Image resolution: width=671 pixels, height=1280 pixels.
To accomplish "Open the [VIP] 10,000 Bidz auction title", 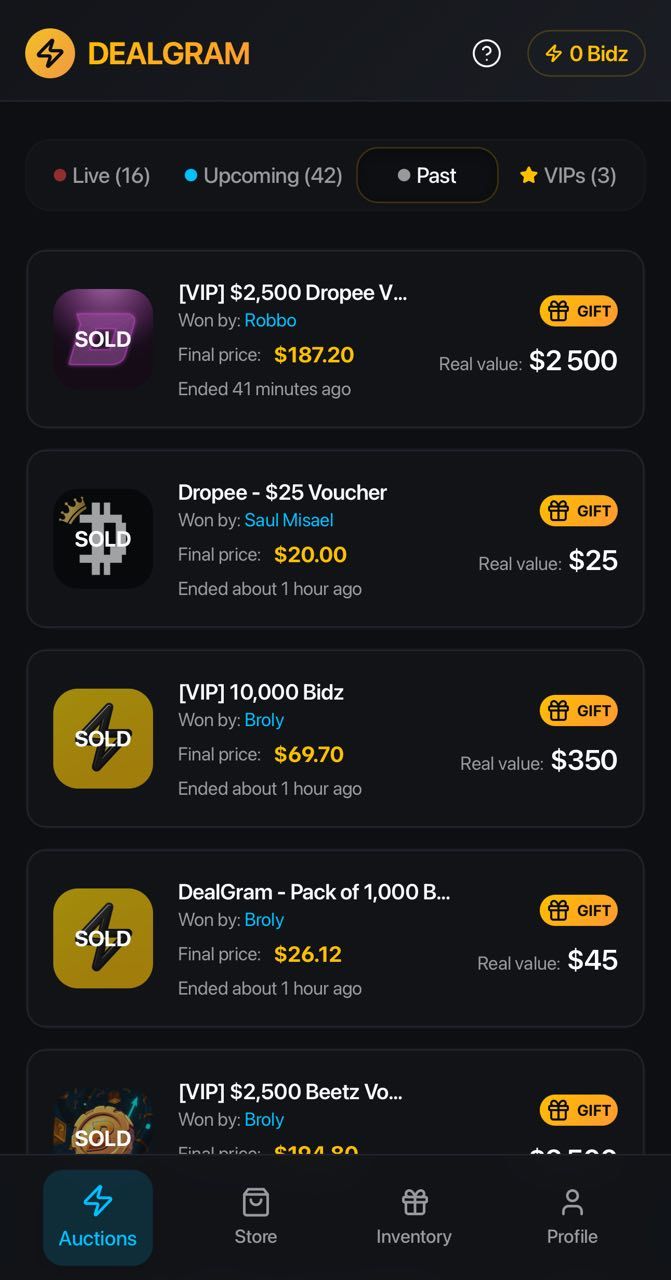I will point(261,692).
